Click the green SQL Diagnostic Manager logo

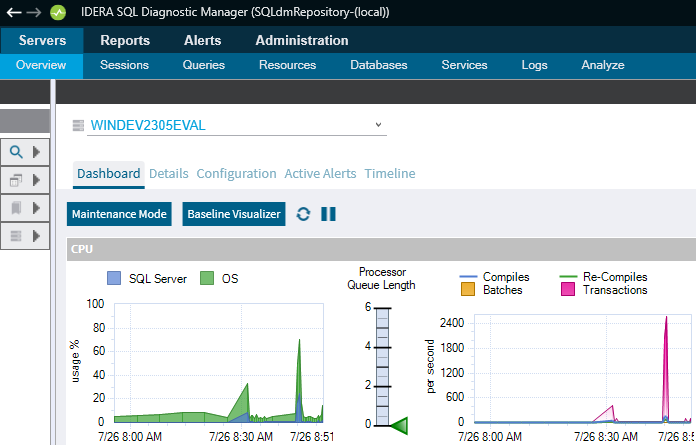pos(58,13)
